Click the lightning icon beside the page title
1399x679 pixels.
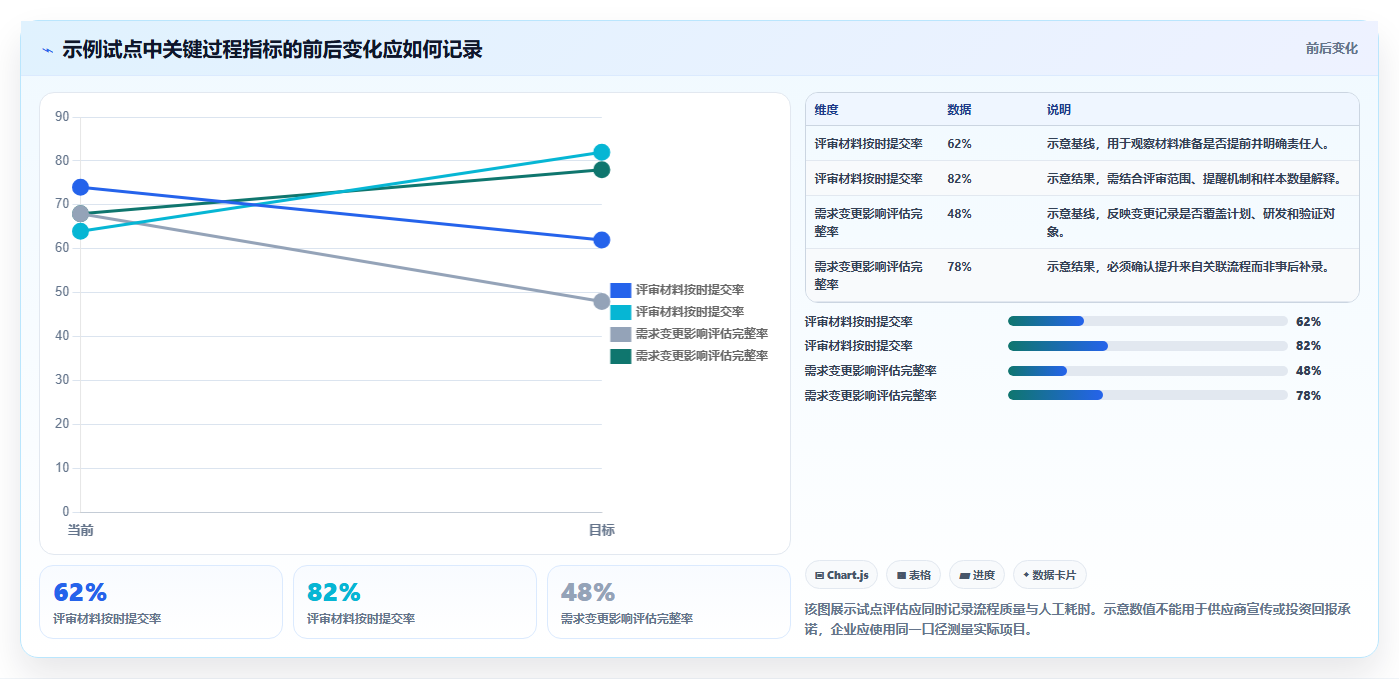pyautogui.click(x=47, y=50)
